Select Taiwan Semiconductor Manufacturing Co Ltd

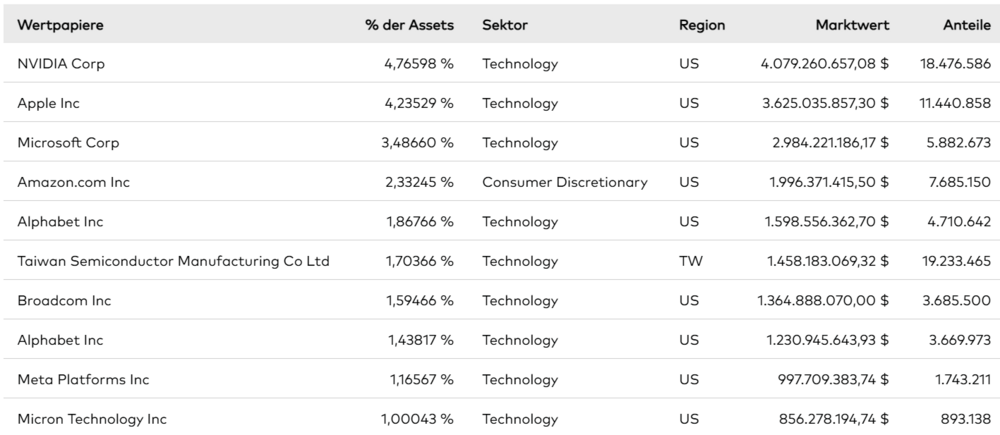point(173,262)
